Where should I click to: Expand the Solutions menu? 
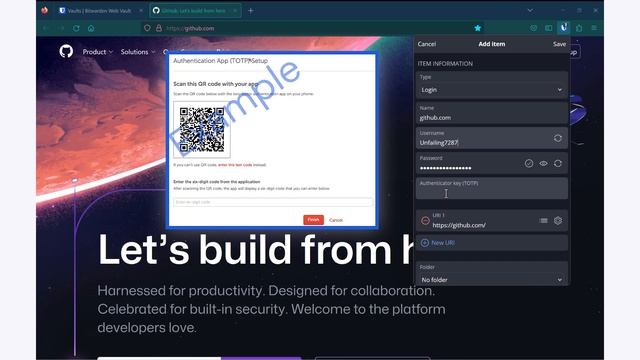[x=138, y=52]
